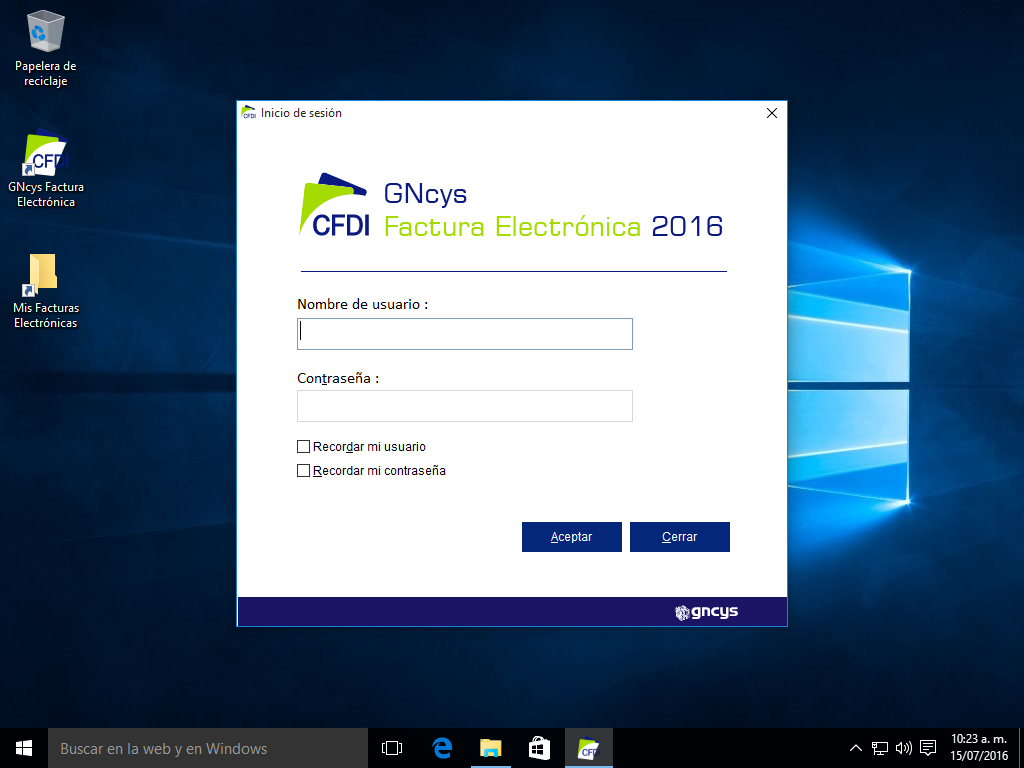Close the Inicio de sesión window
Screen dimensions: 1024x768
pyautogui.click(x=772, y=113)
